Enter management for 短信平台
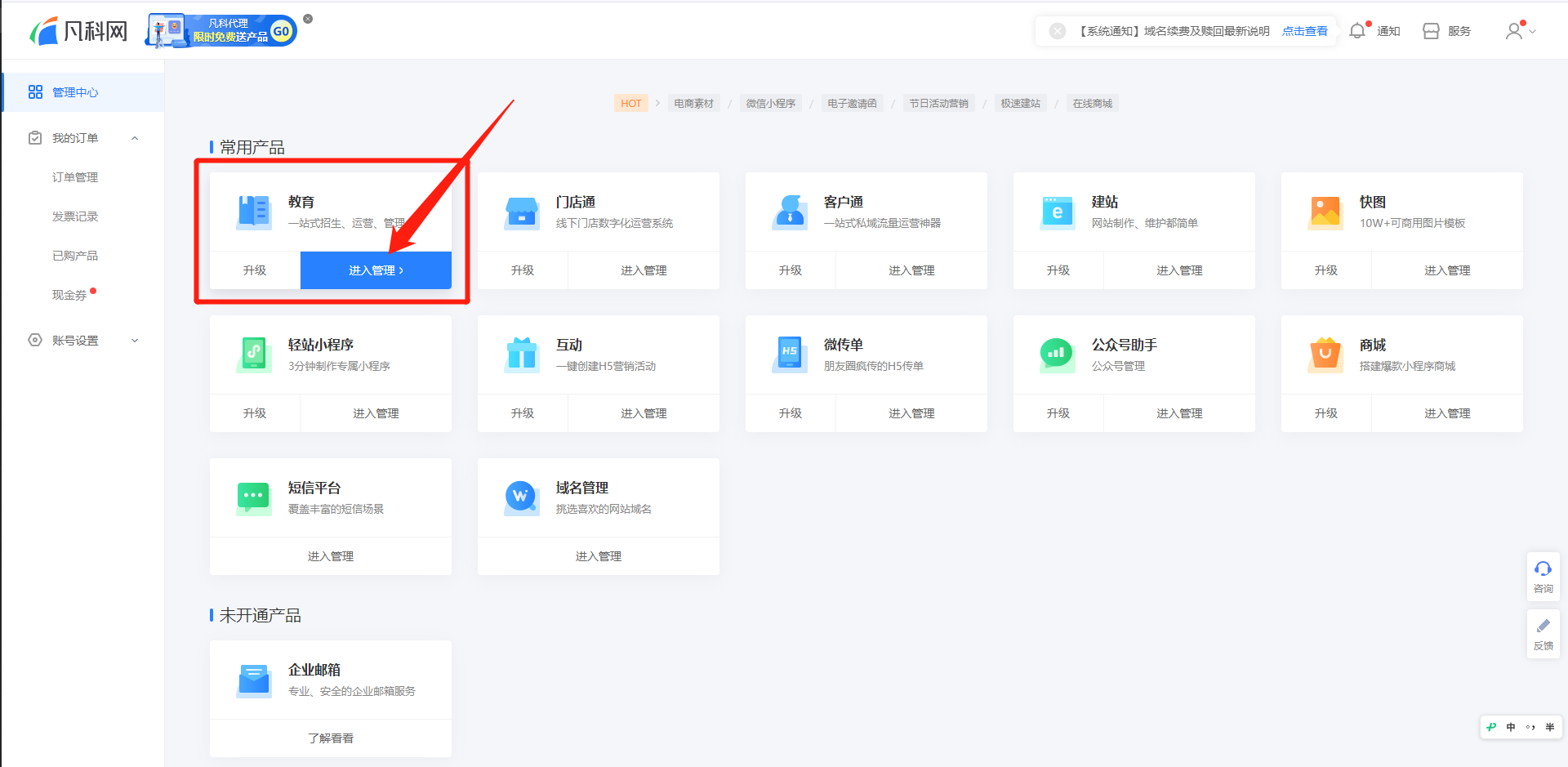Screen dimensions: 1568x767 (331, 556)
